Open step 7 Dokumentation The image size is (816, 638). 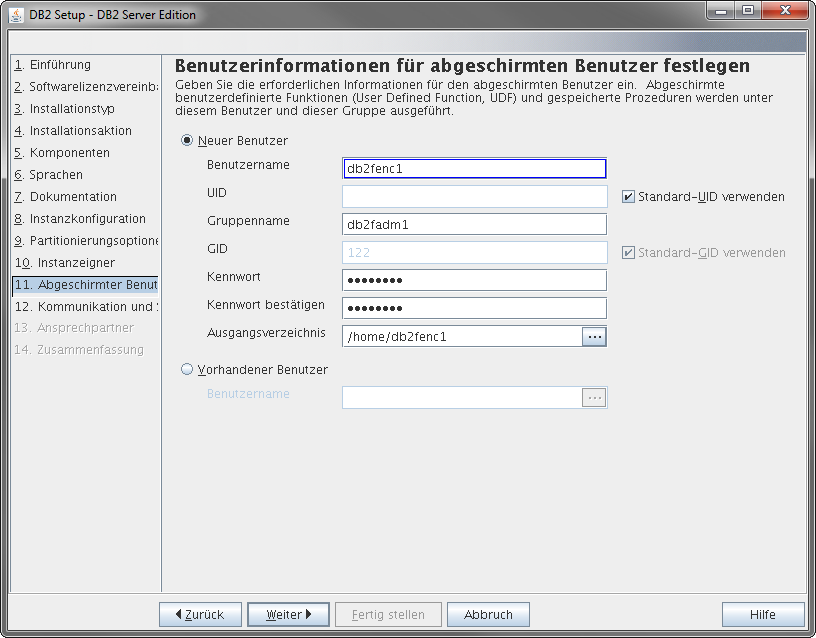66,197
